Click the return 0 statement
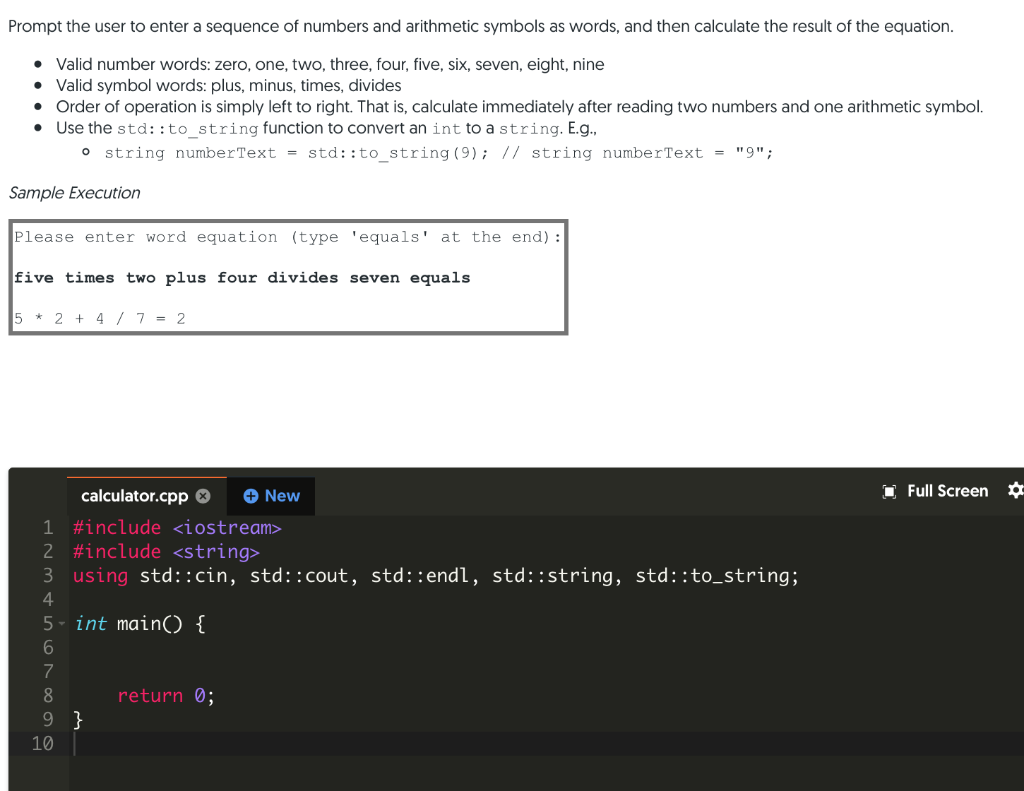Viewport: 1024px width, 791px height. point(165,695)
